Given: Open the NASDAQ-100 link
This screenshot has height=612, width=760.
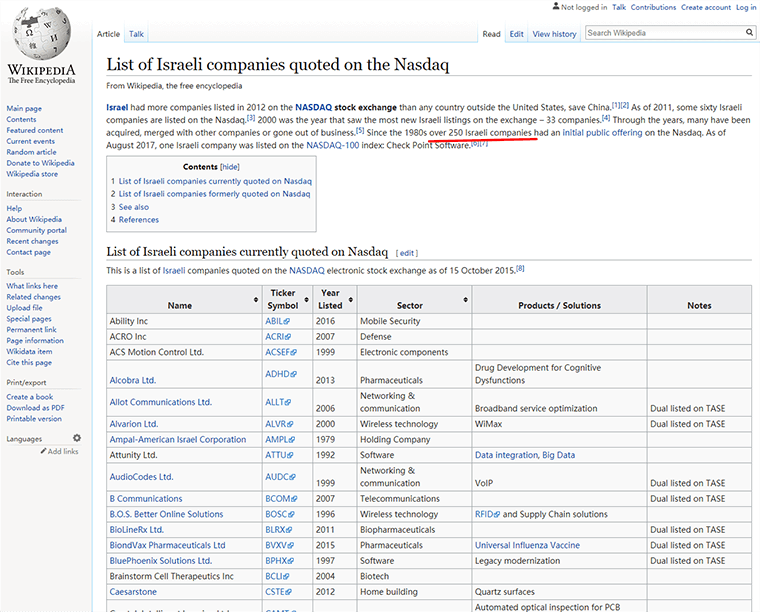Looking at the screenshot, I should (x=333, y=145).
